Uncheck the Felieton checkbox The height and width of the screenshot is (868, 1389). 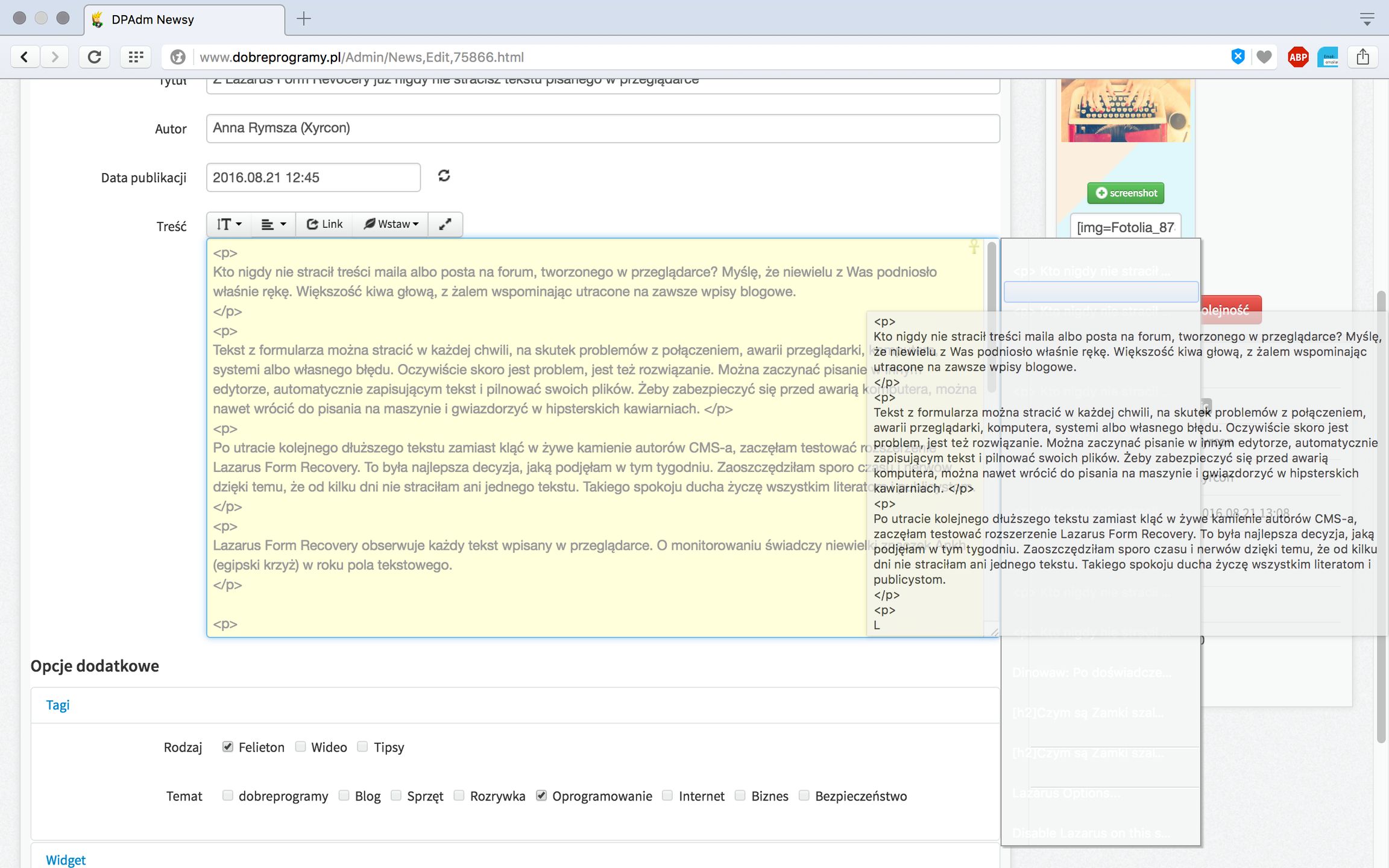[x=228, y=746]
